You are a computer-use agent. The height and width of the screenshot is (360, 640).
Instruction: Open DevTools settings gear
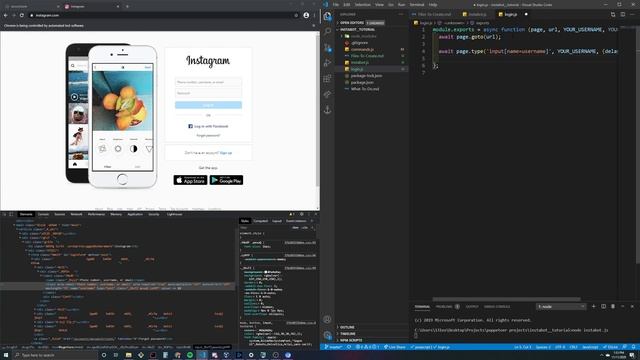tap(302, 214)
